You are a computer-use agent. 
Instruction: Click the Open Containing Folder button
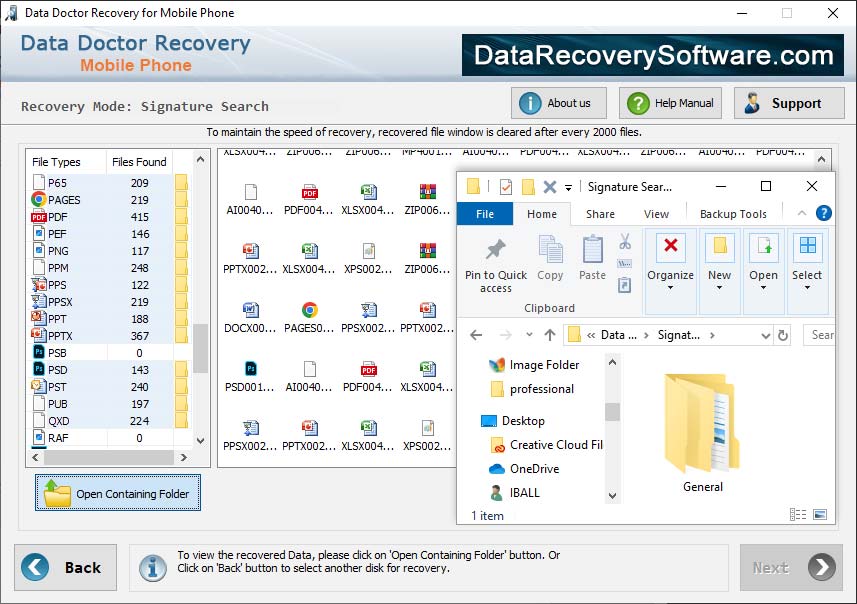[x=117, y=492]
